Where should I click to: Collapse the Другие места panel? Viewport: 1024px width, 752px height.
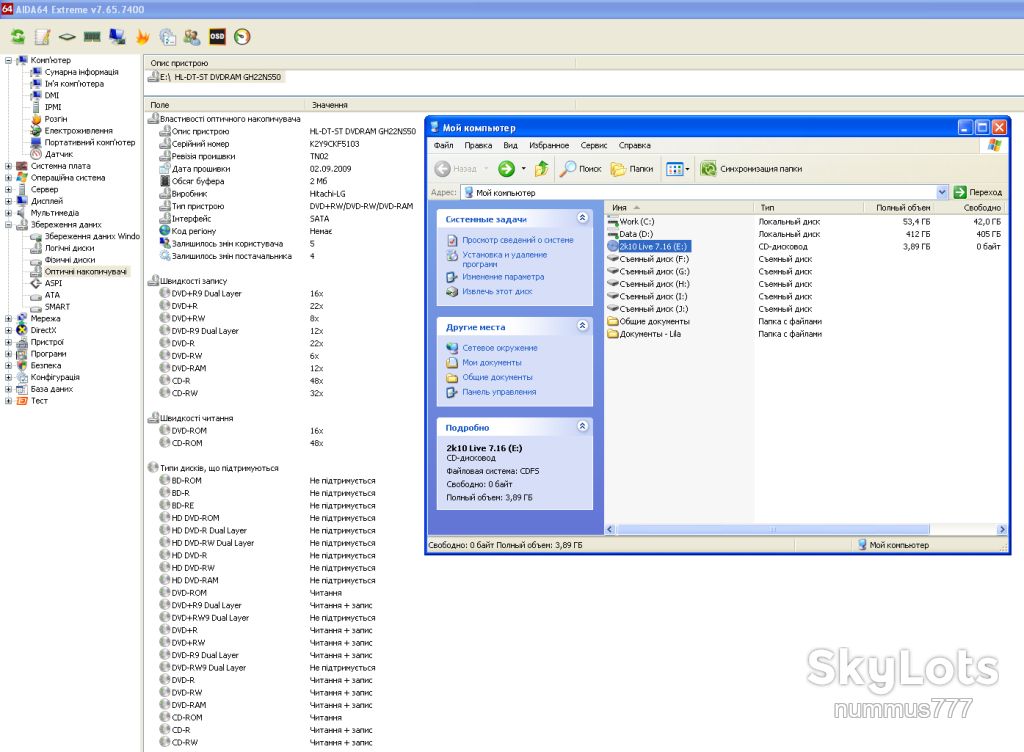583,326
